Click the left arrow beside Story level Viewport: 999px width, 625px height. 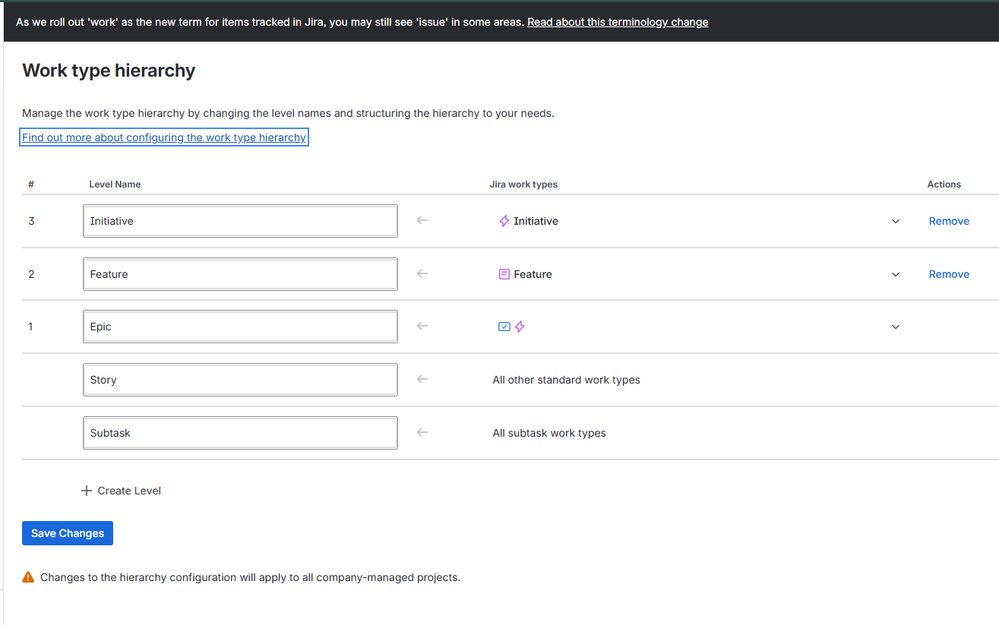point(422,380)
